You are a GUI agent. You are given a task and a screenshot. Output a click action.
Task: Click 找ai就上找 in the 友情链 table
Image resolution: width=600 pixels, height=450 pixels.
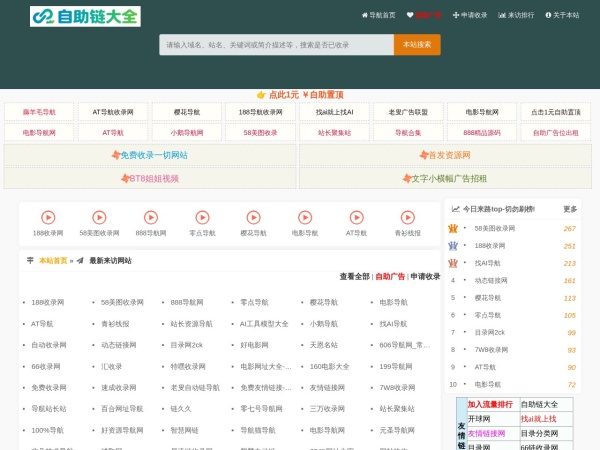[538, 419]
